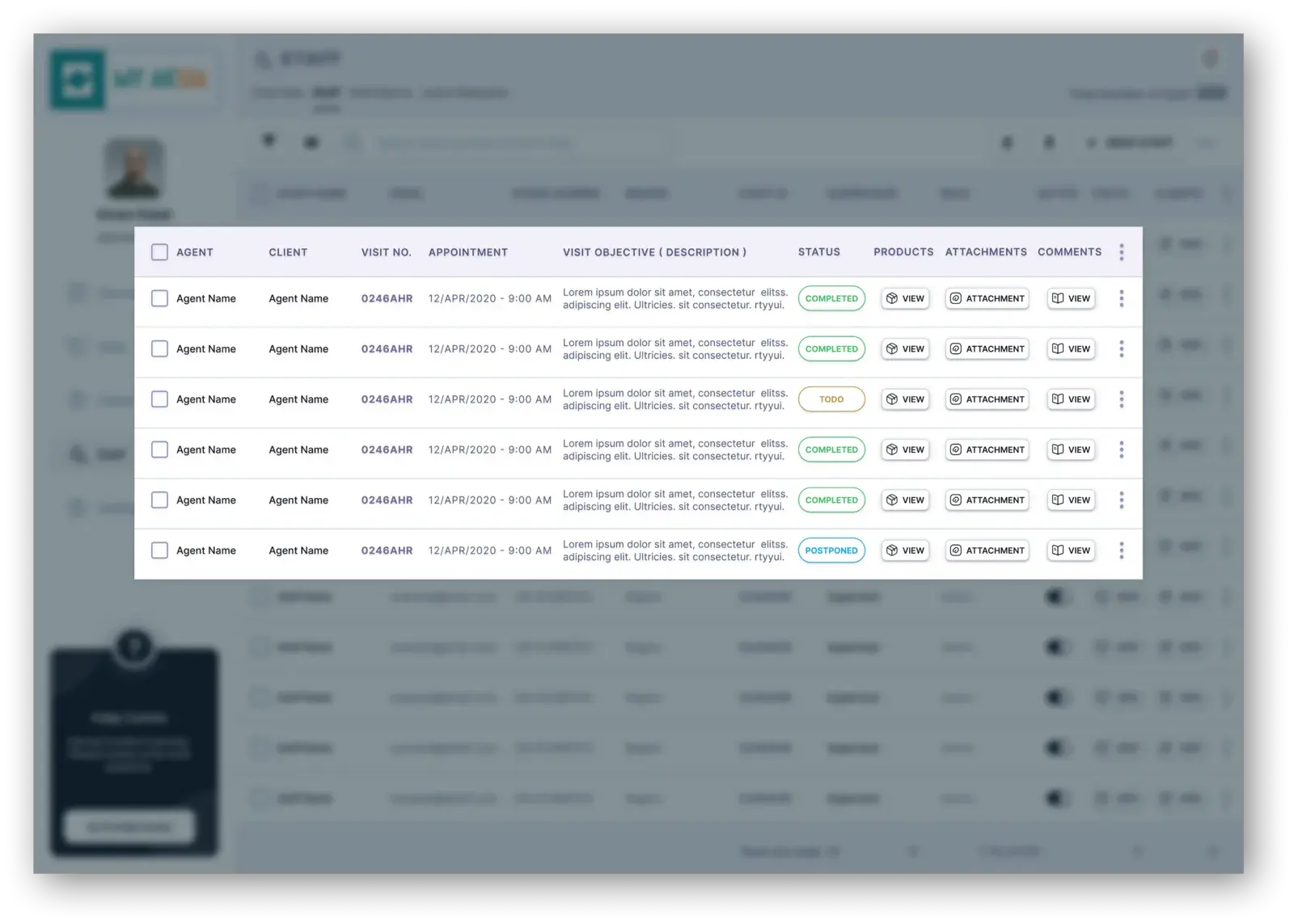Click the ATTACHMENTS column header

click(x=986, y=252)
